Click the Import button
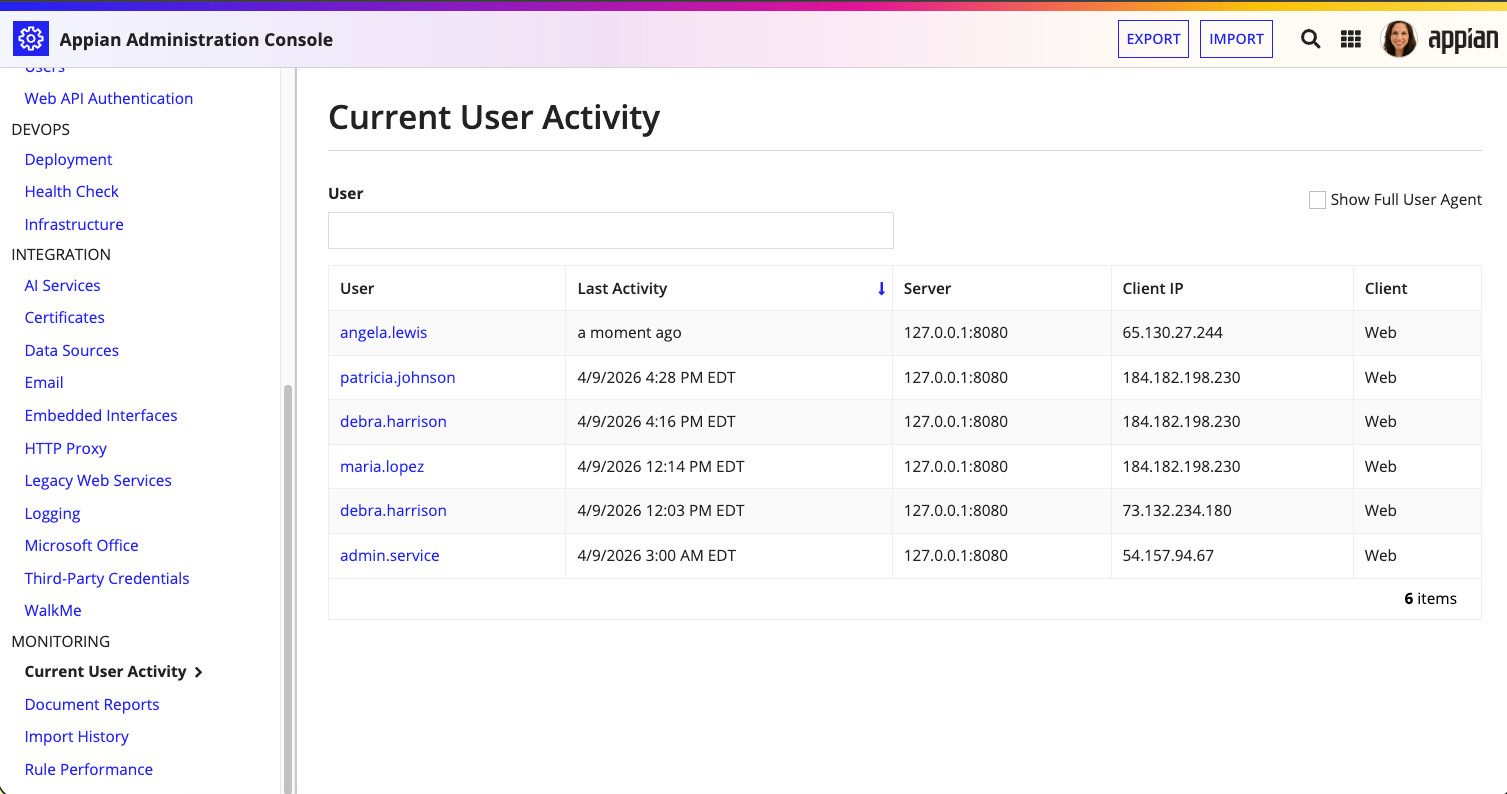1507x794 pixels. [1236, 39]
